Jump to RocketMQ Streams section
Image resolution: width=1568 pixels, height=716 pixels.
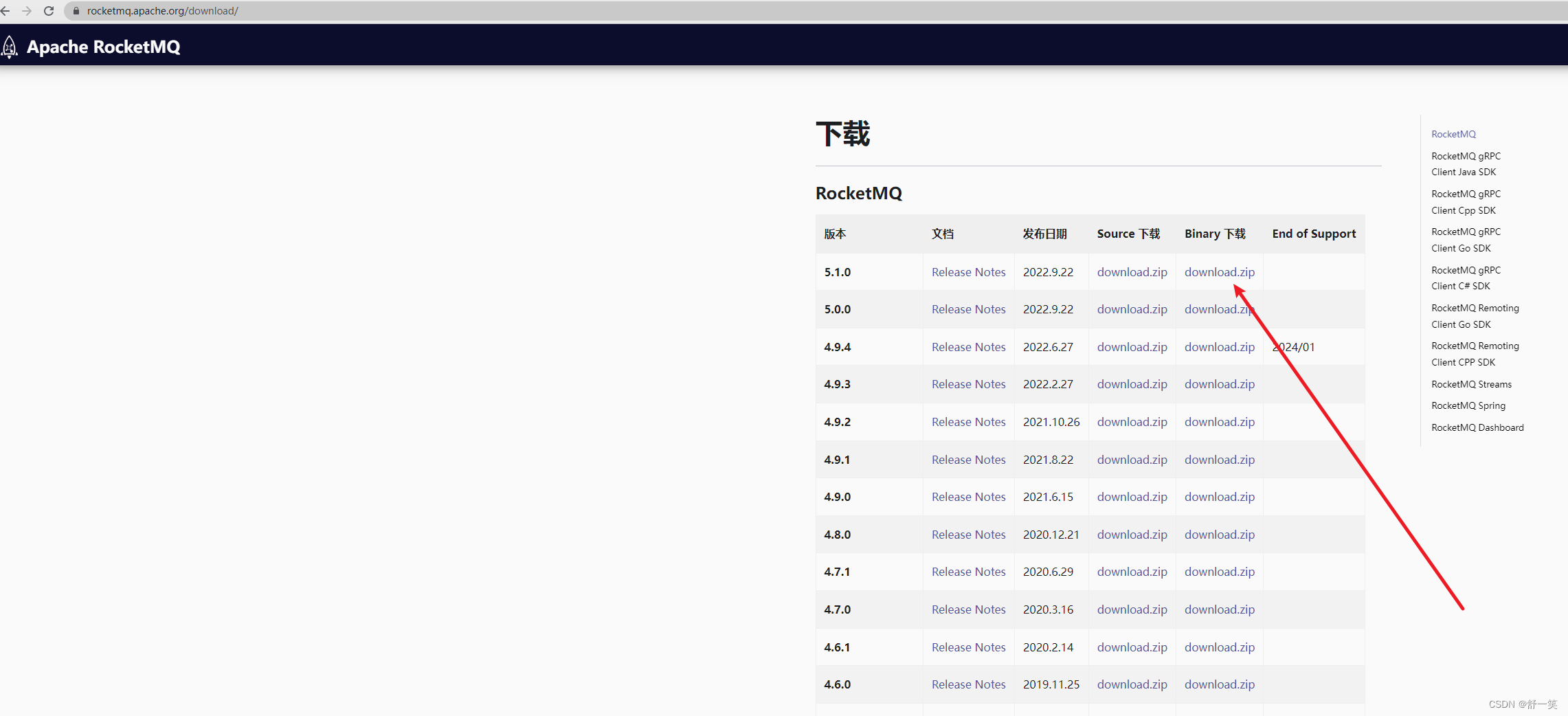coord(1471,384)
